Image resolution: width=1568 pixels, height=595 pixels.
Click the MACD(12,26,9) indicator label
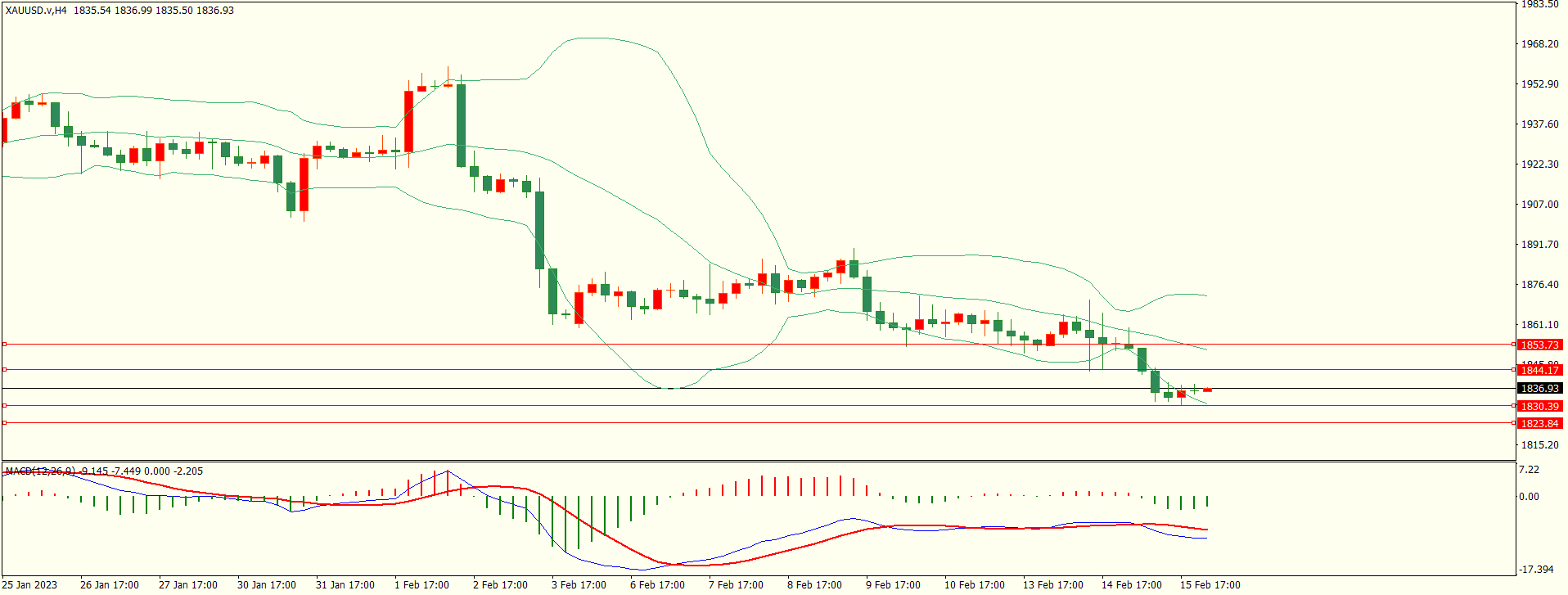(x=40, y=471)
